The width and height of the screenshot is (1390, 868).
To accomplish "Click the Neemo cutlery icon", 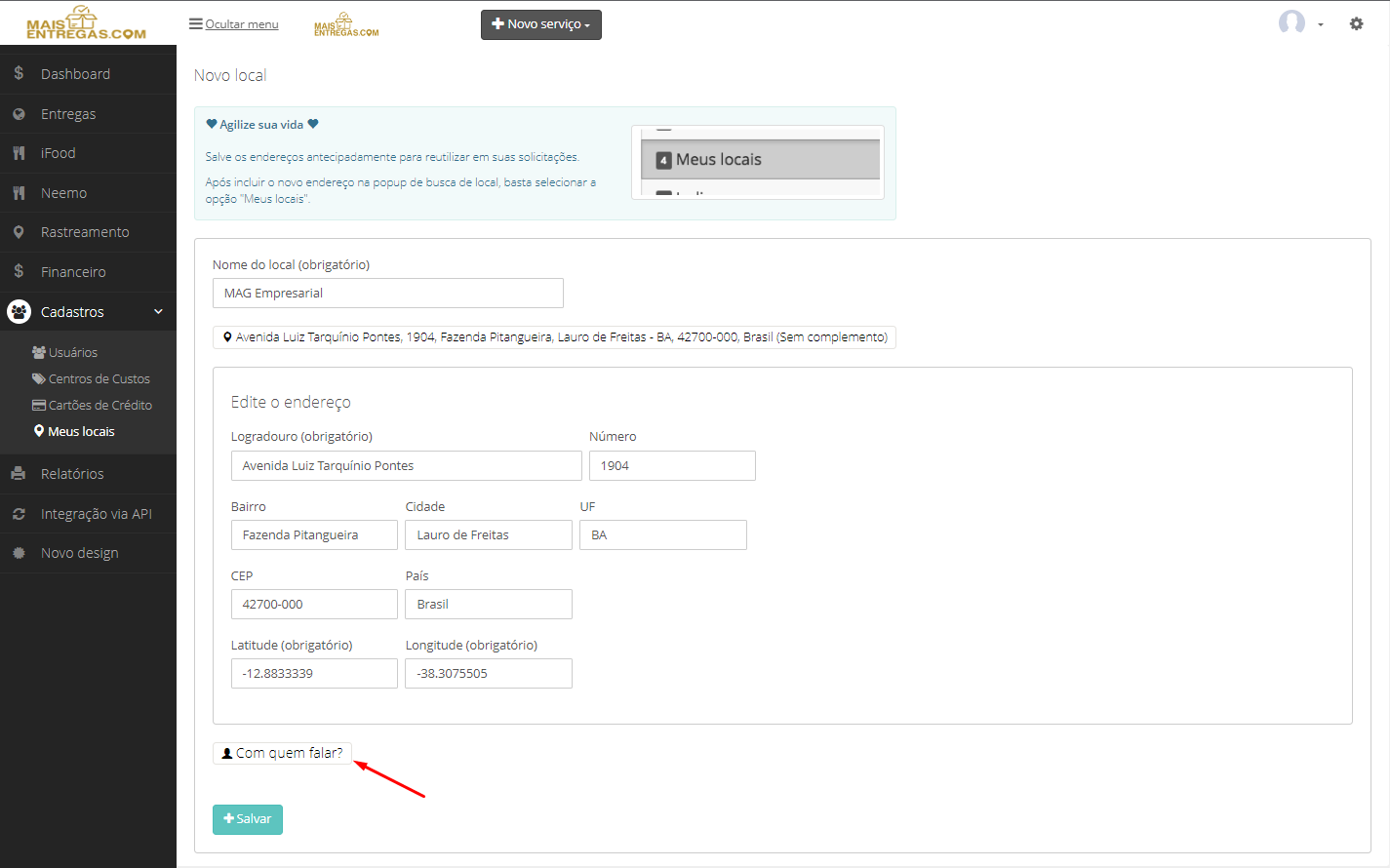I will pos(19,193).
